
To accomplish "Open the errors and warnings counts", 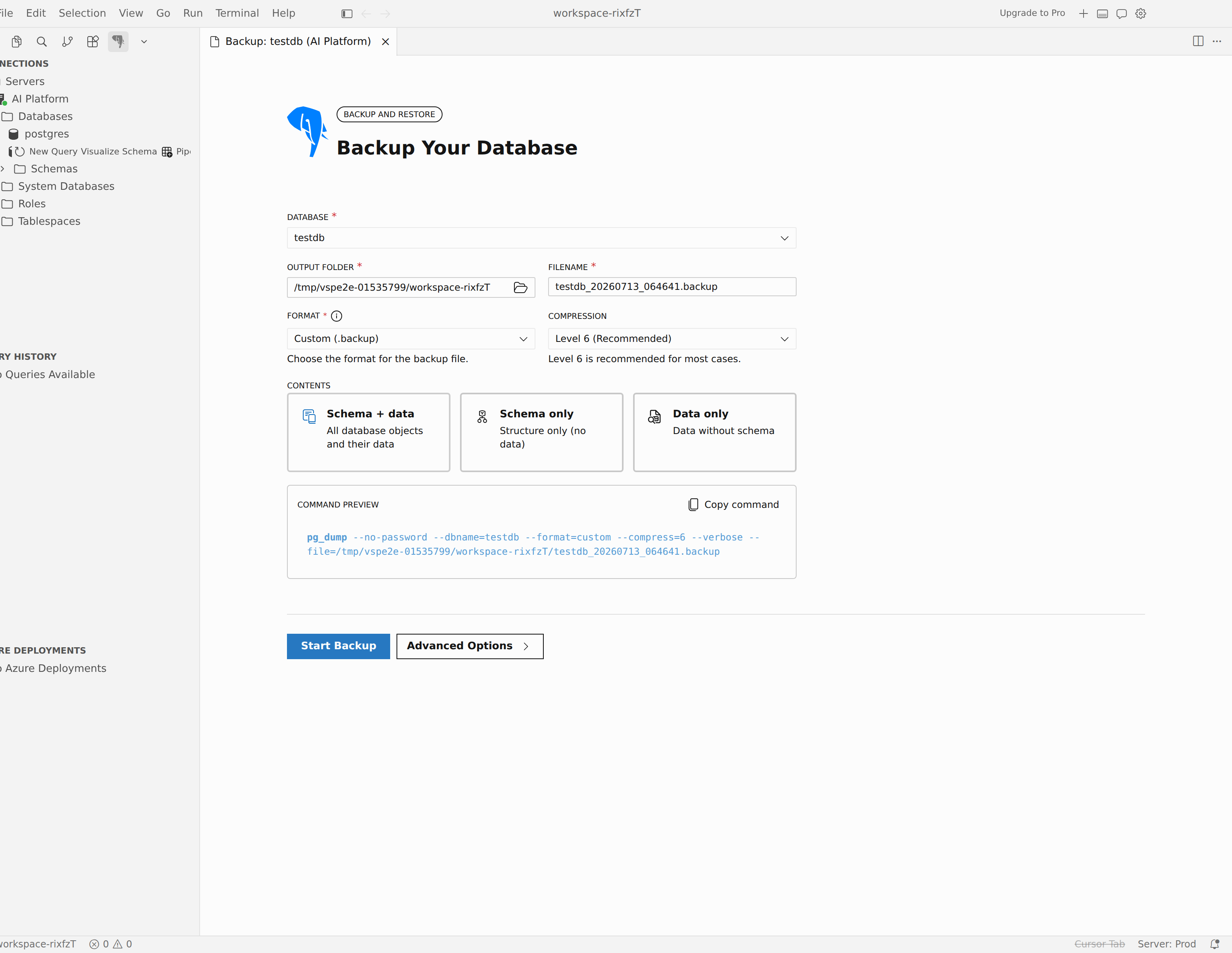I will pos(111,944).
